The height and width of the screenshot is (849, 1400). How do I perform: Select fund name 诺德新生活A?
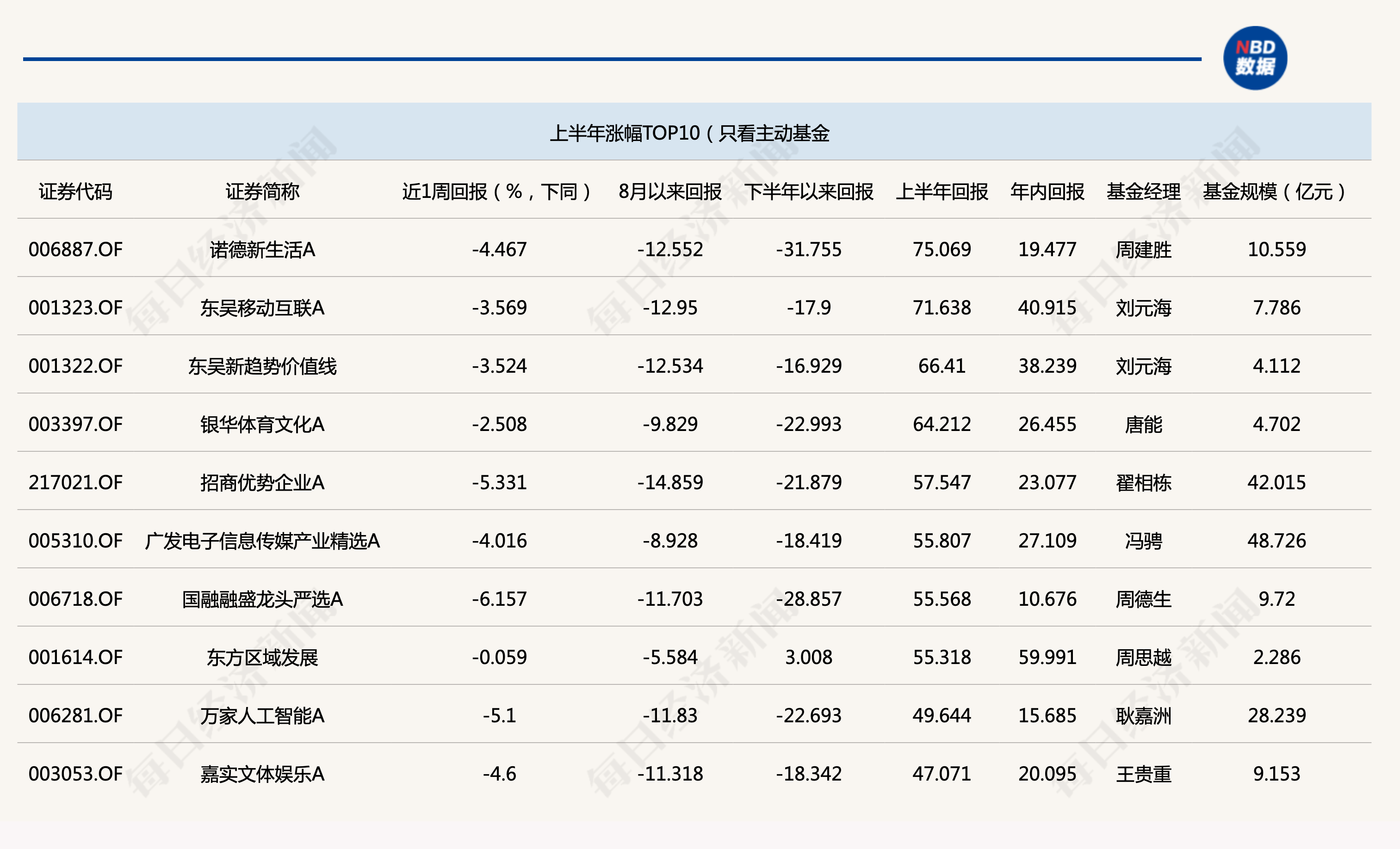tap(262, 249)
